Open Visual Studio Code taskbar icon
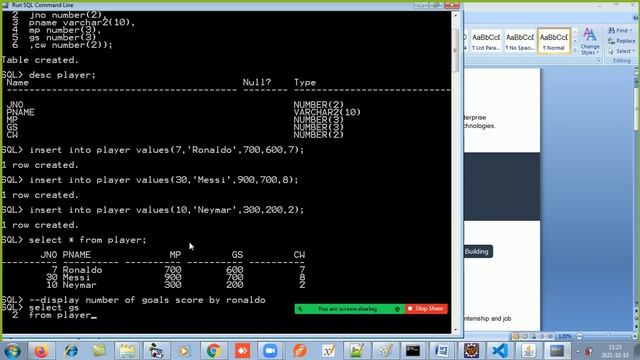This screenshot has height=360, width=640. click(x=500, y=351)
